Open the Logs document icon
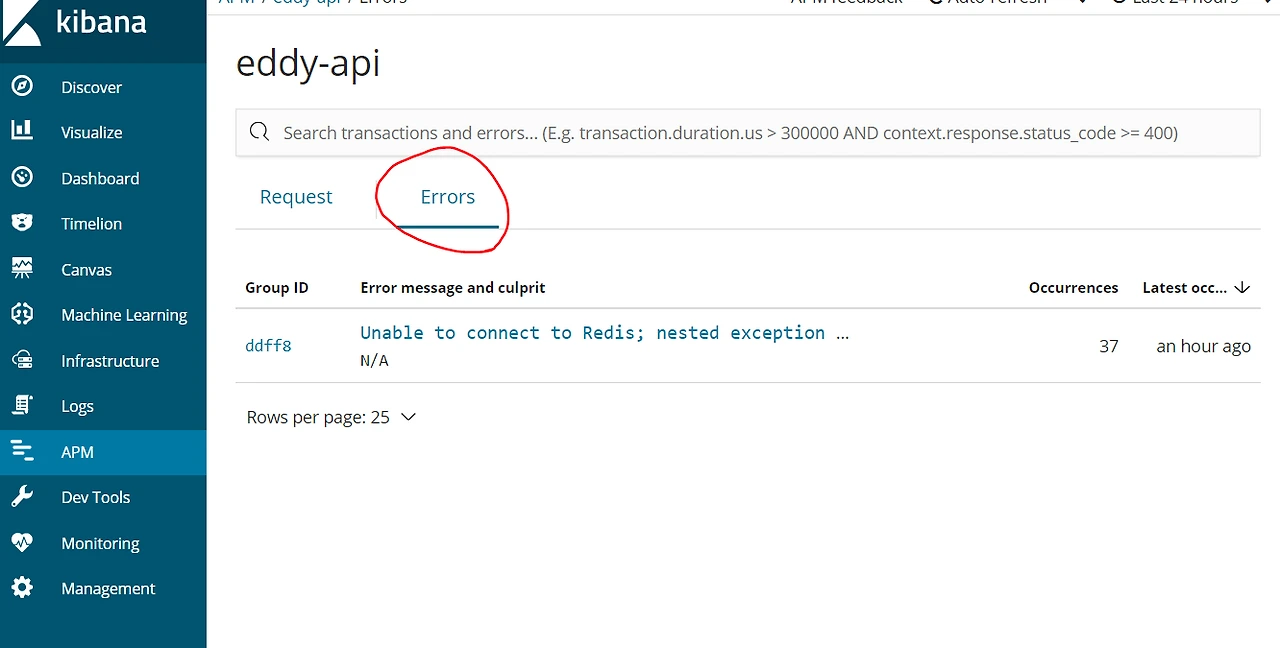 coord(22,405)
